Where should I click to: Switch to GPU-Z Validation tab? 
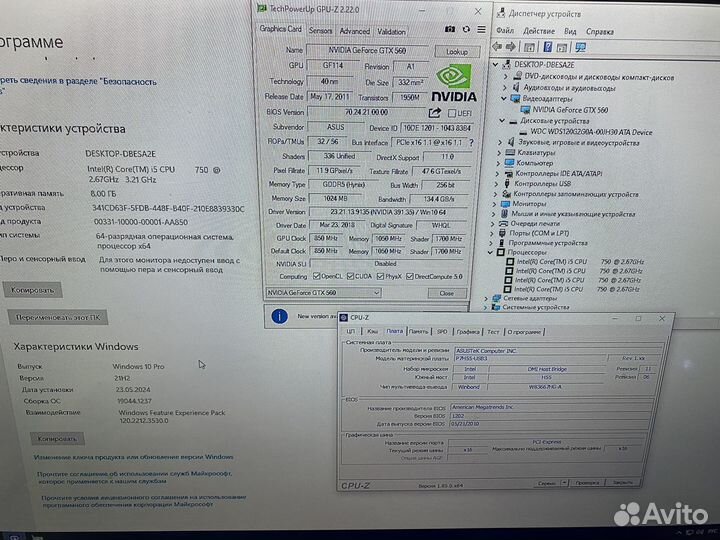pyautogui.click(x=391, y=32)
